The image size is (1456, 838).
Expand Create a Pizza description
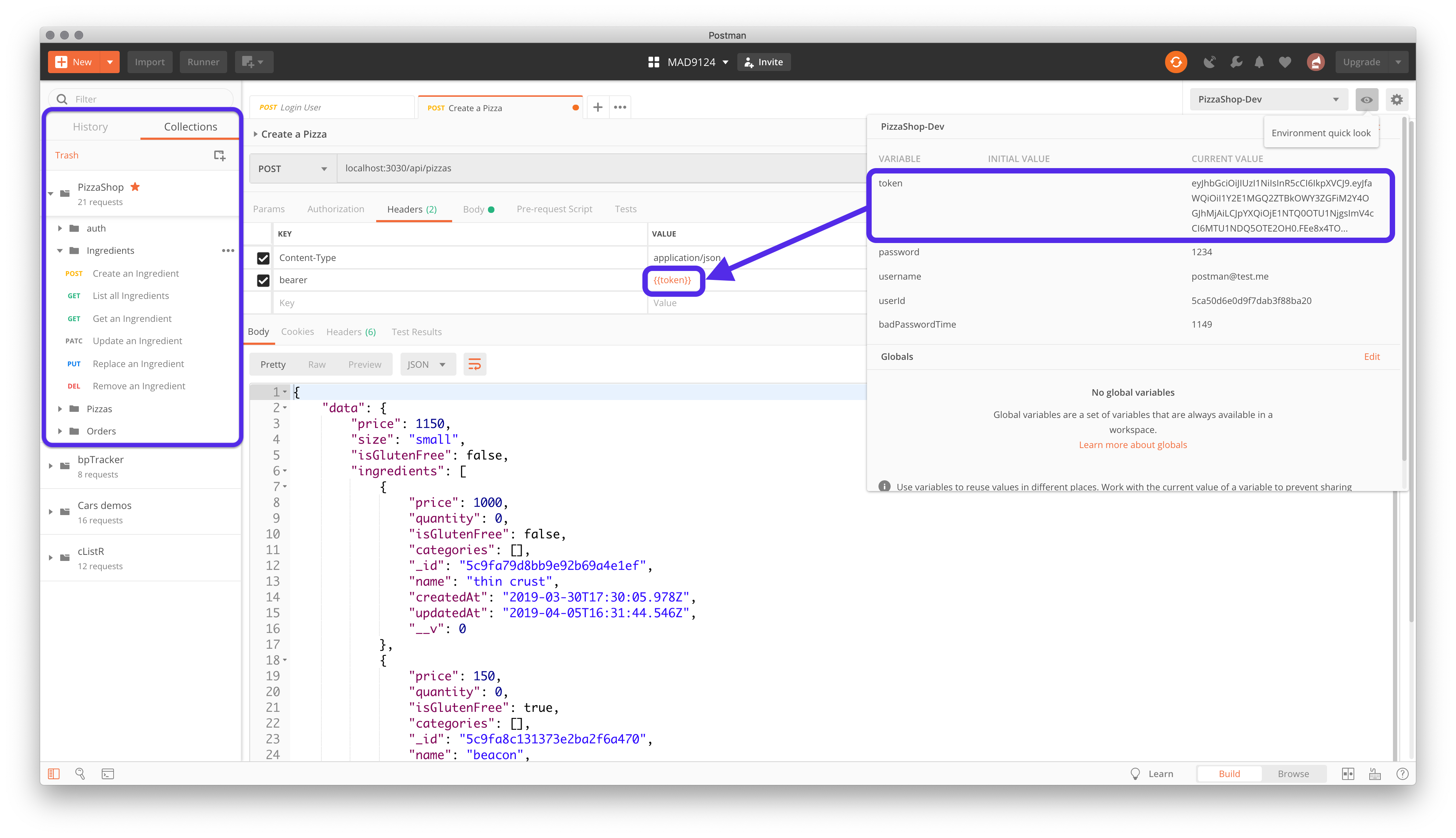(255, 134)
